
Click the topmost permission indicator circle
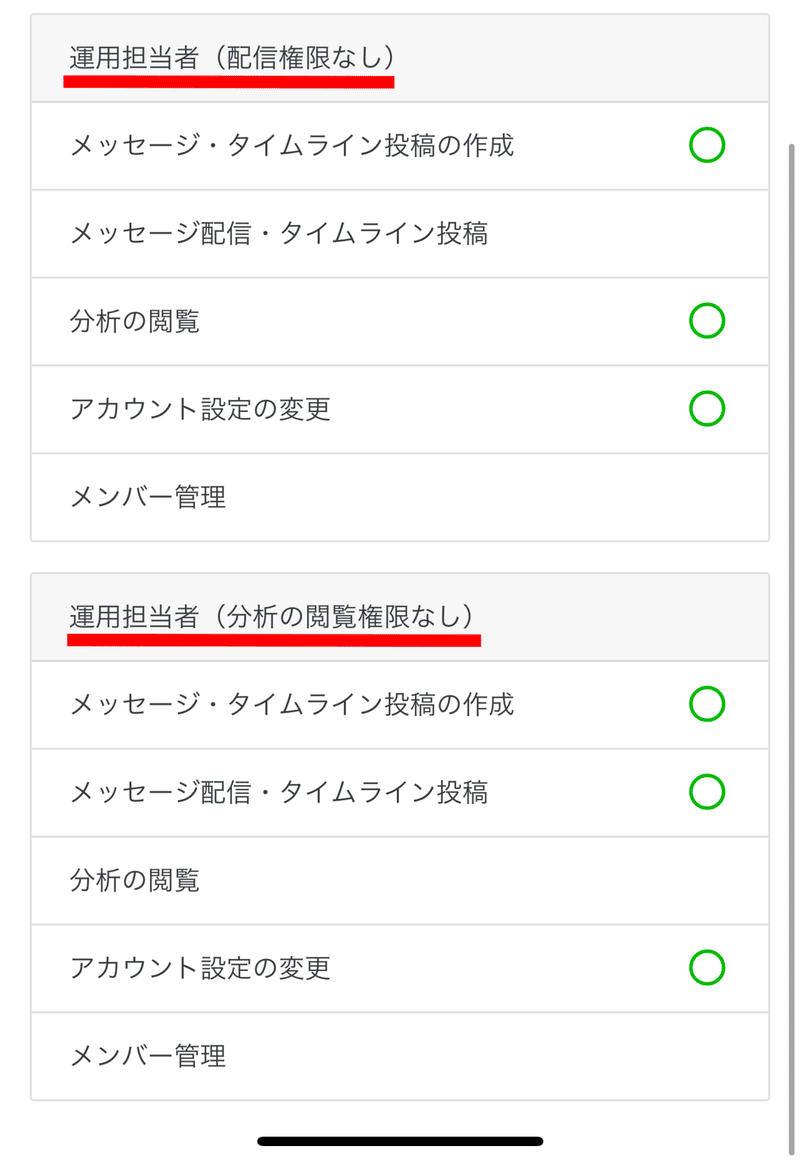pos(707,144)
